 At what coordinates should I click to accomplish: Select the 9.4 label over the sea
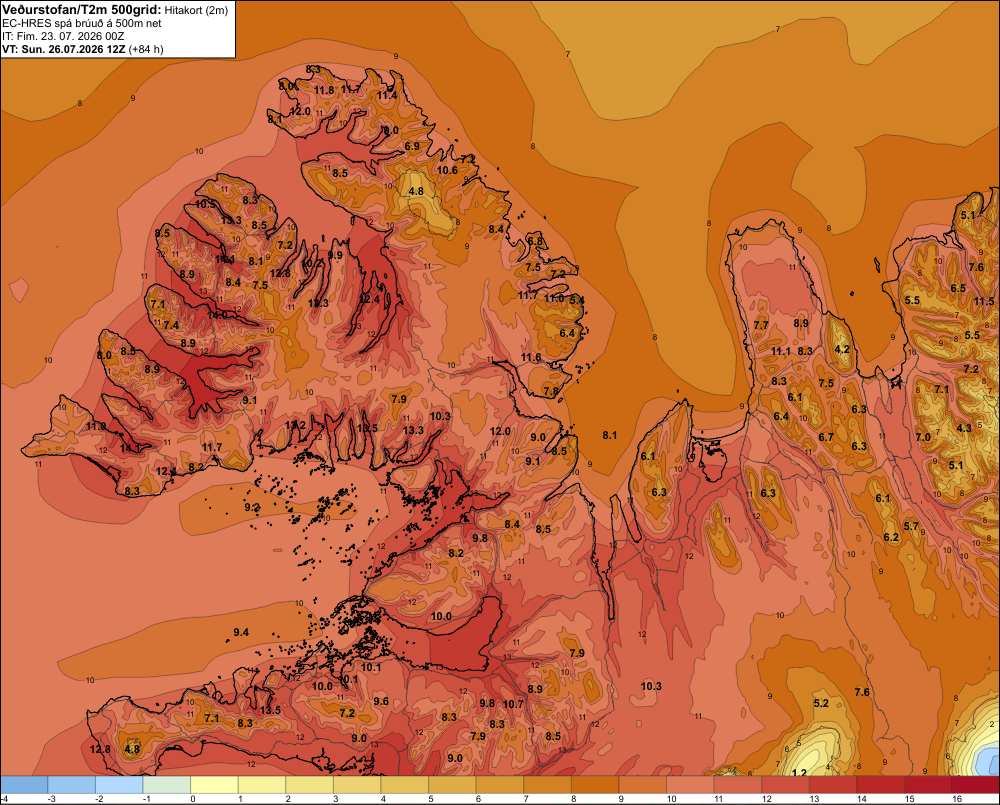(240, 632)
